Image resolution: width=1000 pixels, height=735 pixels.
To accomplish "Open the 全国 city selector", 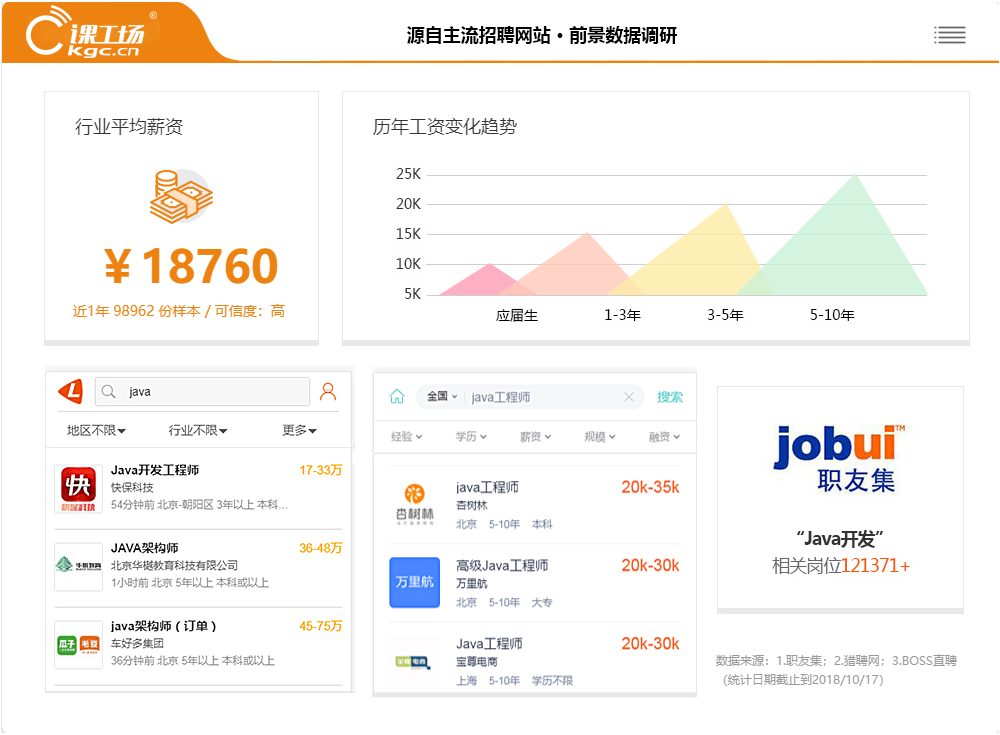I will click(x=441, y=397).
